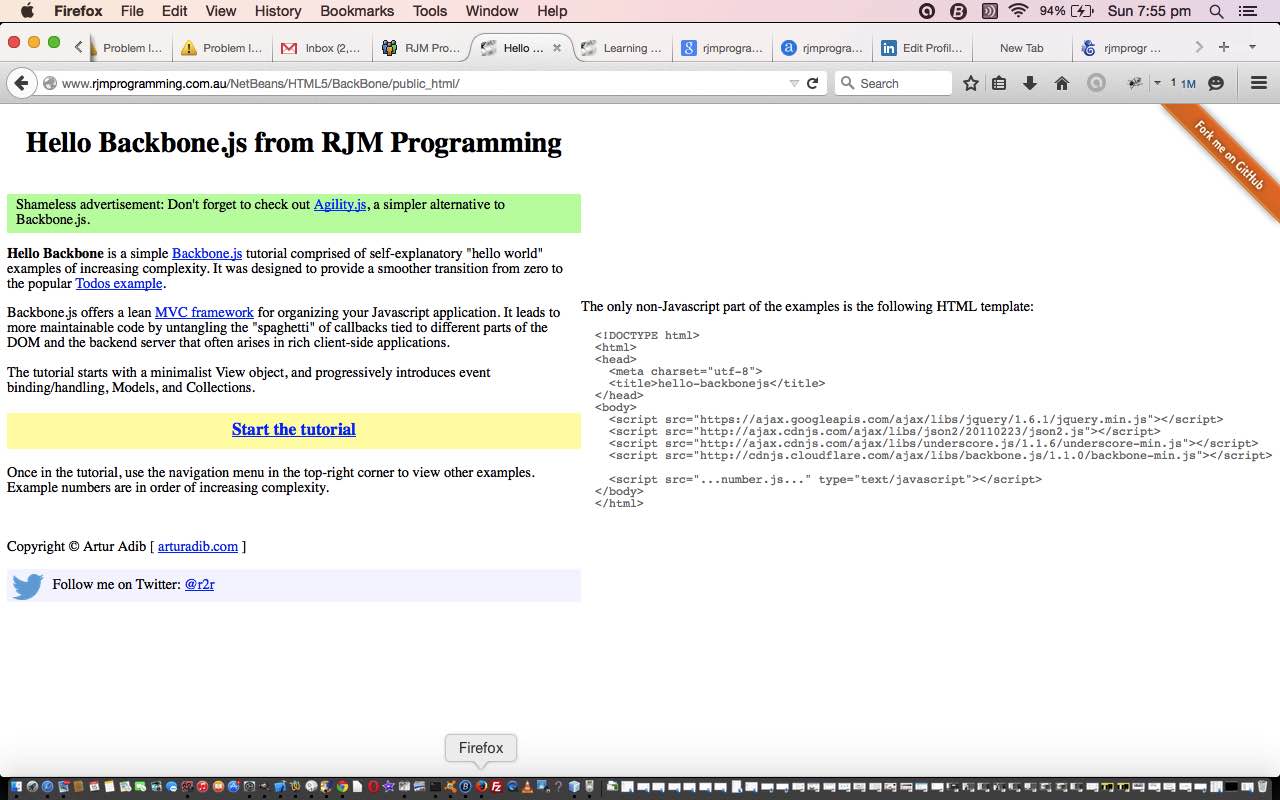The height and width of the screenshot is (800, 1280).
Task: Click the greyed-out @ toolbar icon
Action: pyautogui.click(x=1096, y=83)
